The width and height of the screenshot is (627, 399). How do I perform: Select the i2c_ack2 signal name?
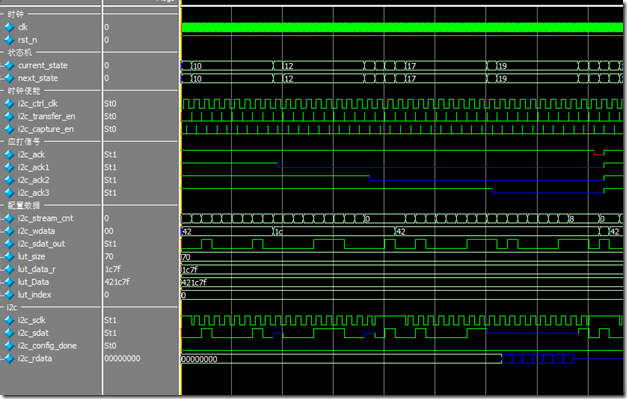(x=34, y=180)
